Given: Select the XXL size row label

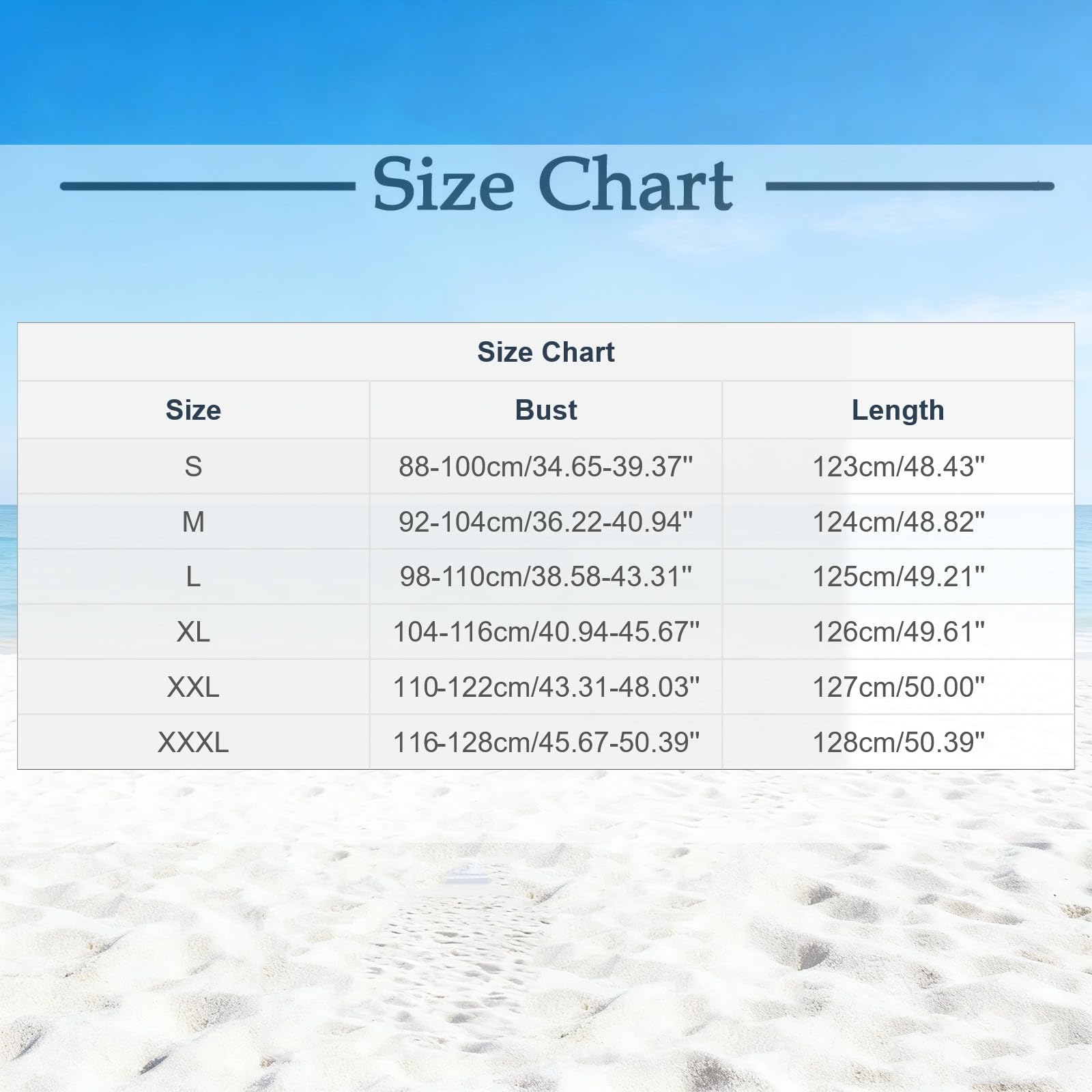Looking at the screenshot, I should 193,687.
